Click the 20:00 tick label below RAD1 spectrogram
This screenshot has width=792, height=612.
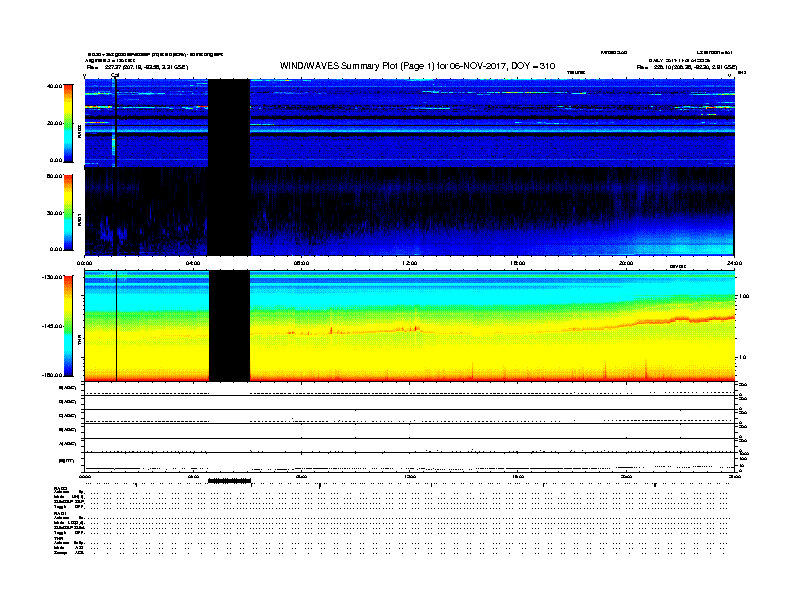pos(626,263)
